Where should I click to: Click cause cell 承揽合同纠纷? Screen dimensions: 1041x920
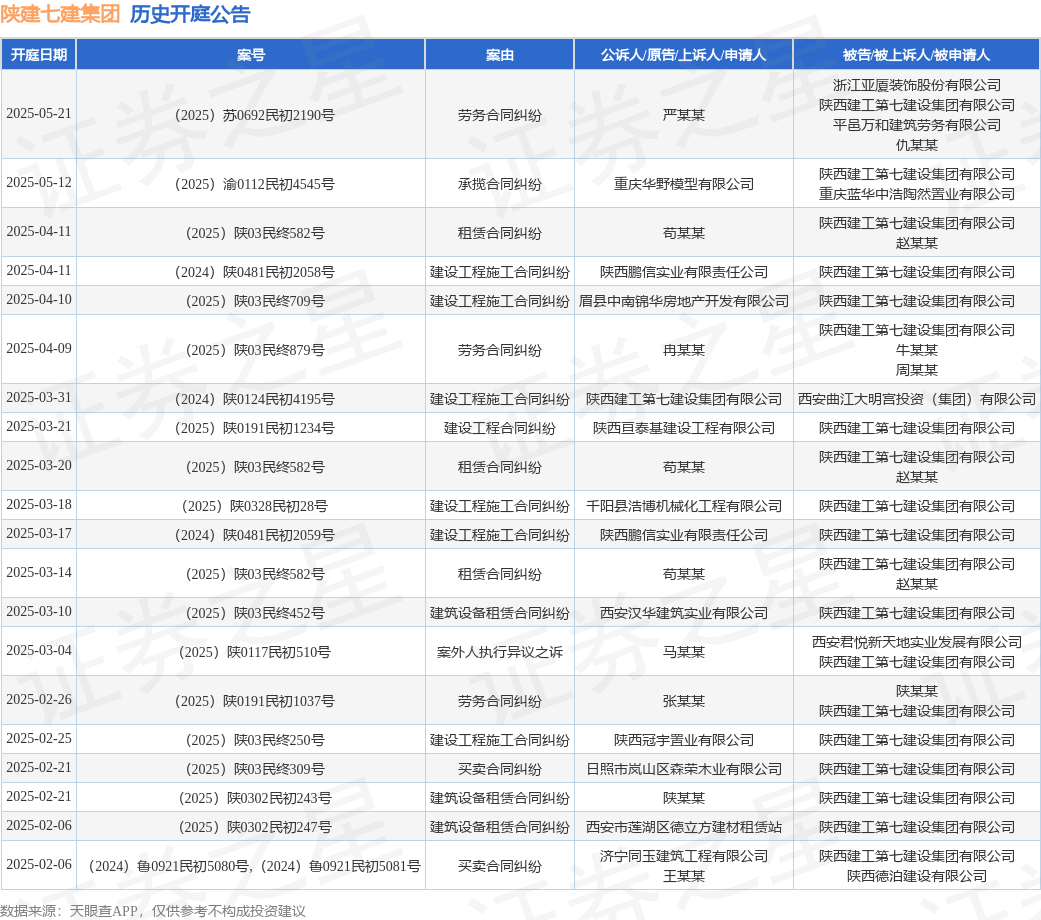[x=499, y=184]
